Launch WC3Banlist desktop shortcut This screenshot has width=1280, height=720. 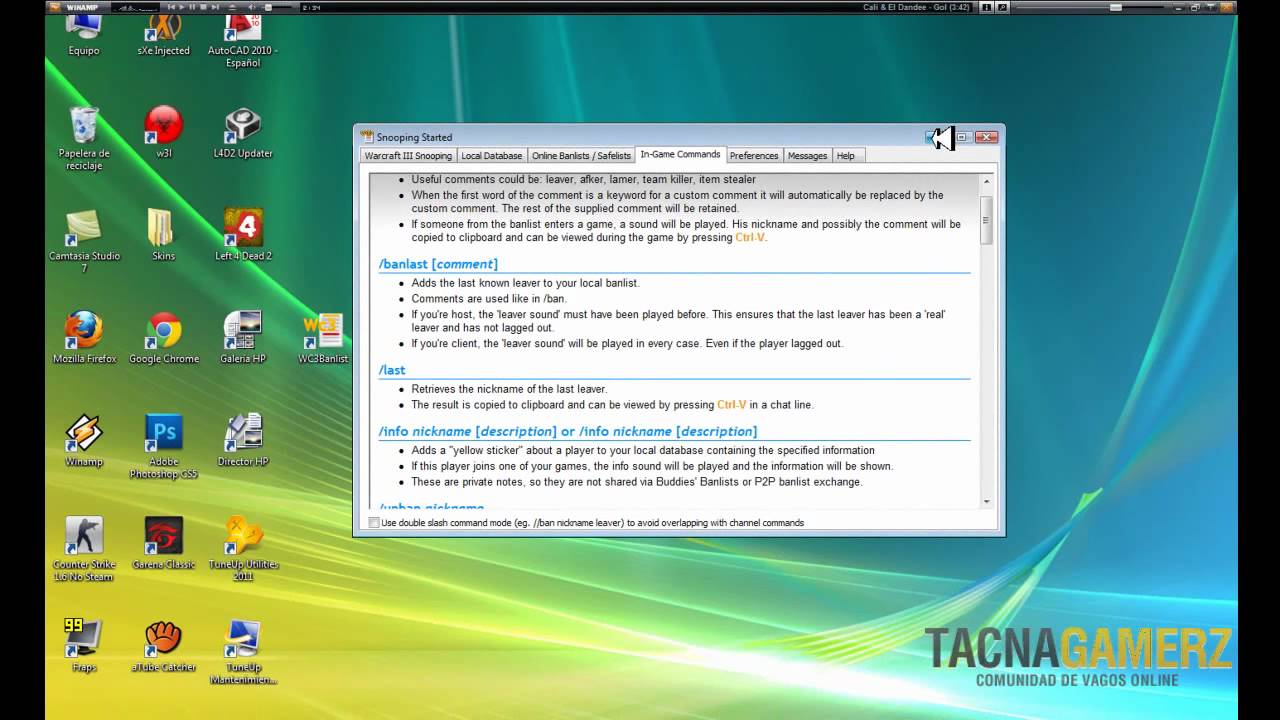(322, 338)
